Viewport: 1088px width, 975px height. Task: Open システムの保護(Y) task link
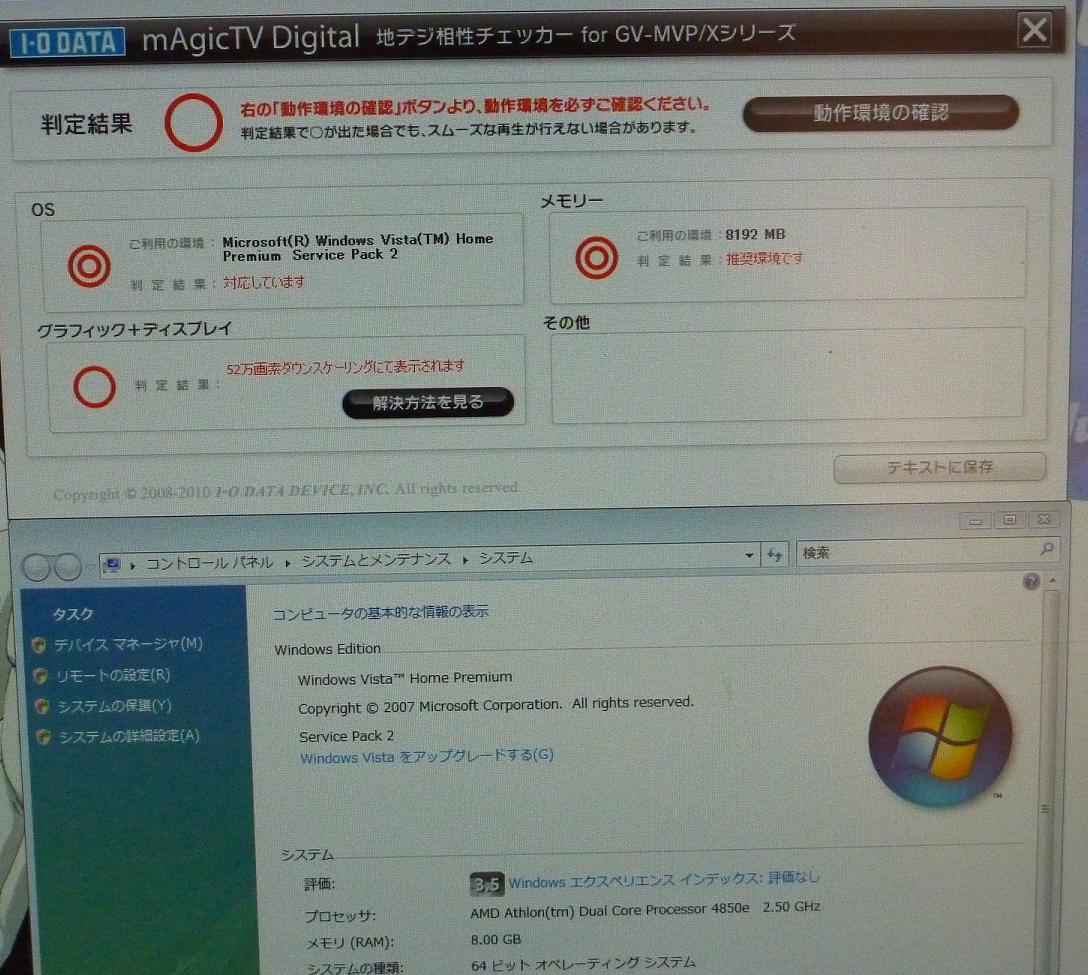click(x=114, y=706)
